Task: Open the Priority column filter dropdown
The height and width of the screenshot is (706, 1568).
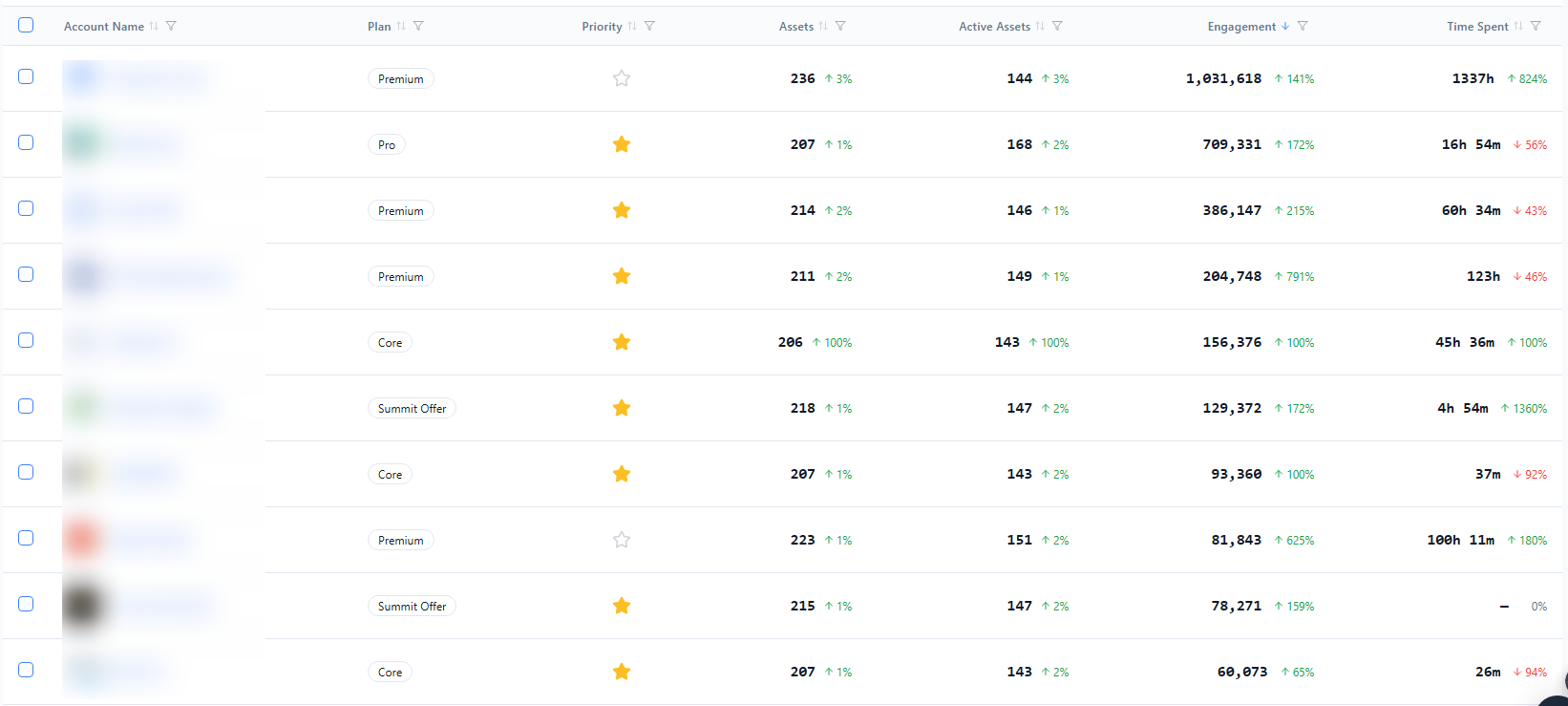Action: tap(649, 26)
